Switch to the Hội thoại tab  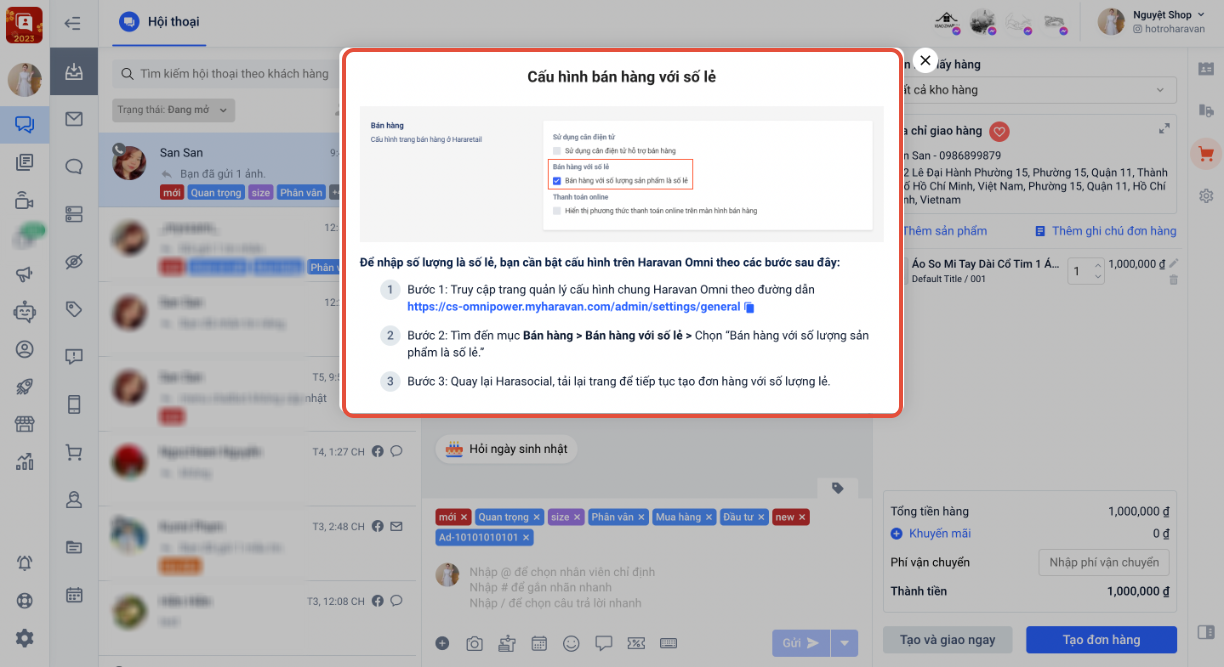[160, 22]
